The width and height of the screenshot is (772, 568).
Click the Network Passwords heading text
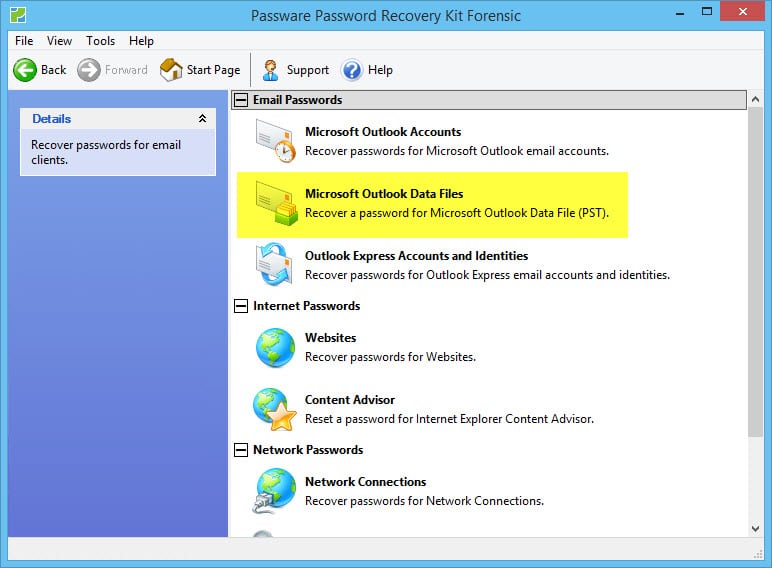pyautogui.click(x=308, y=450)
